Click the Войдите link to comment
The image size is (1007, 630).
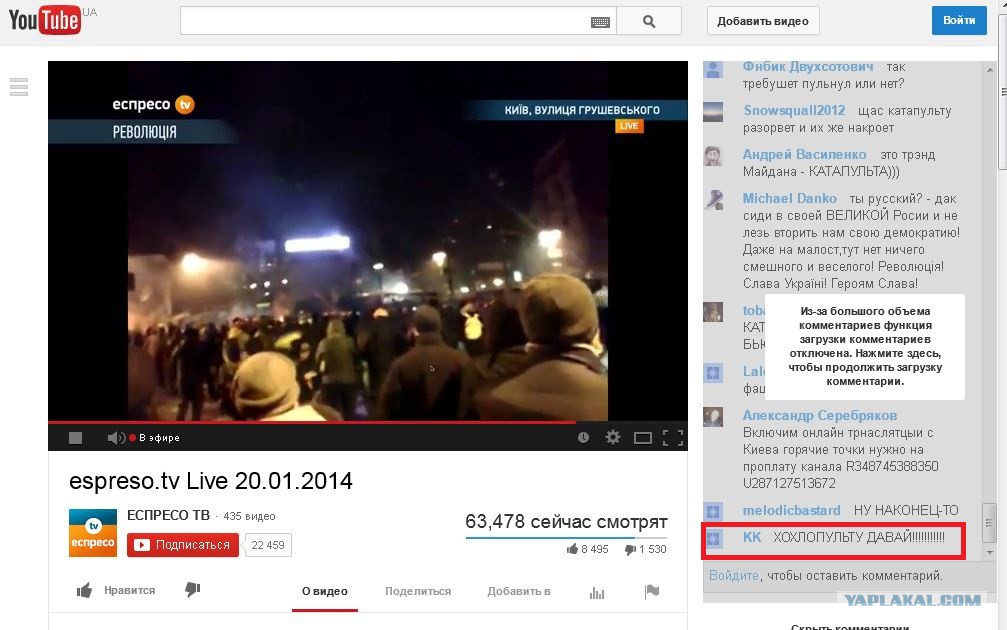point(734,575)
